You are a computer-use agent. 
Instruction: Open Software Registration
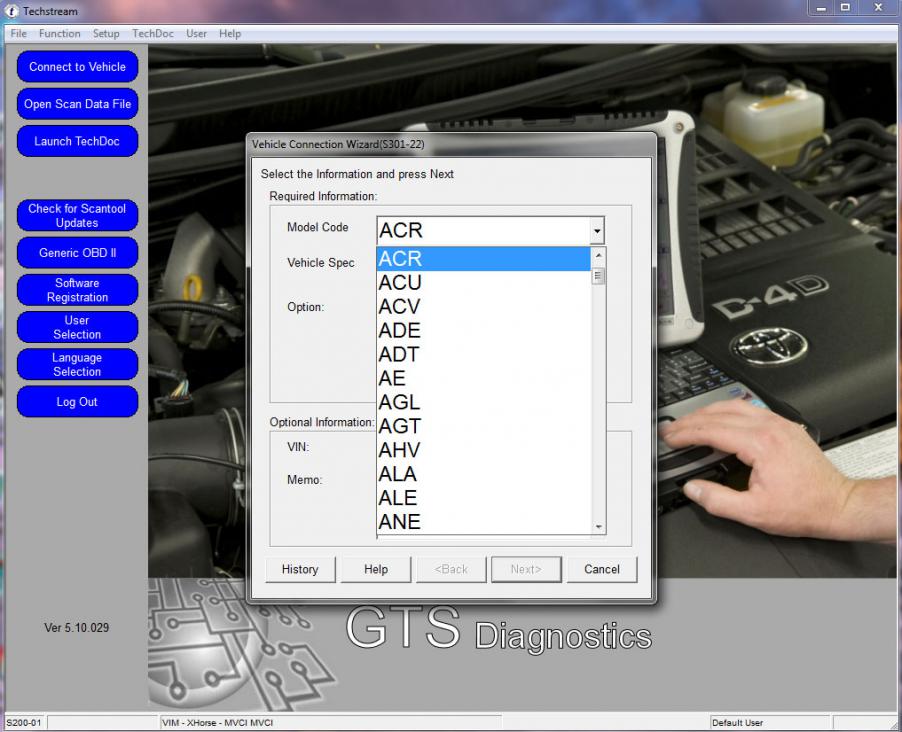(x=78, y=290)
